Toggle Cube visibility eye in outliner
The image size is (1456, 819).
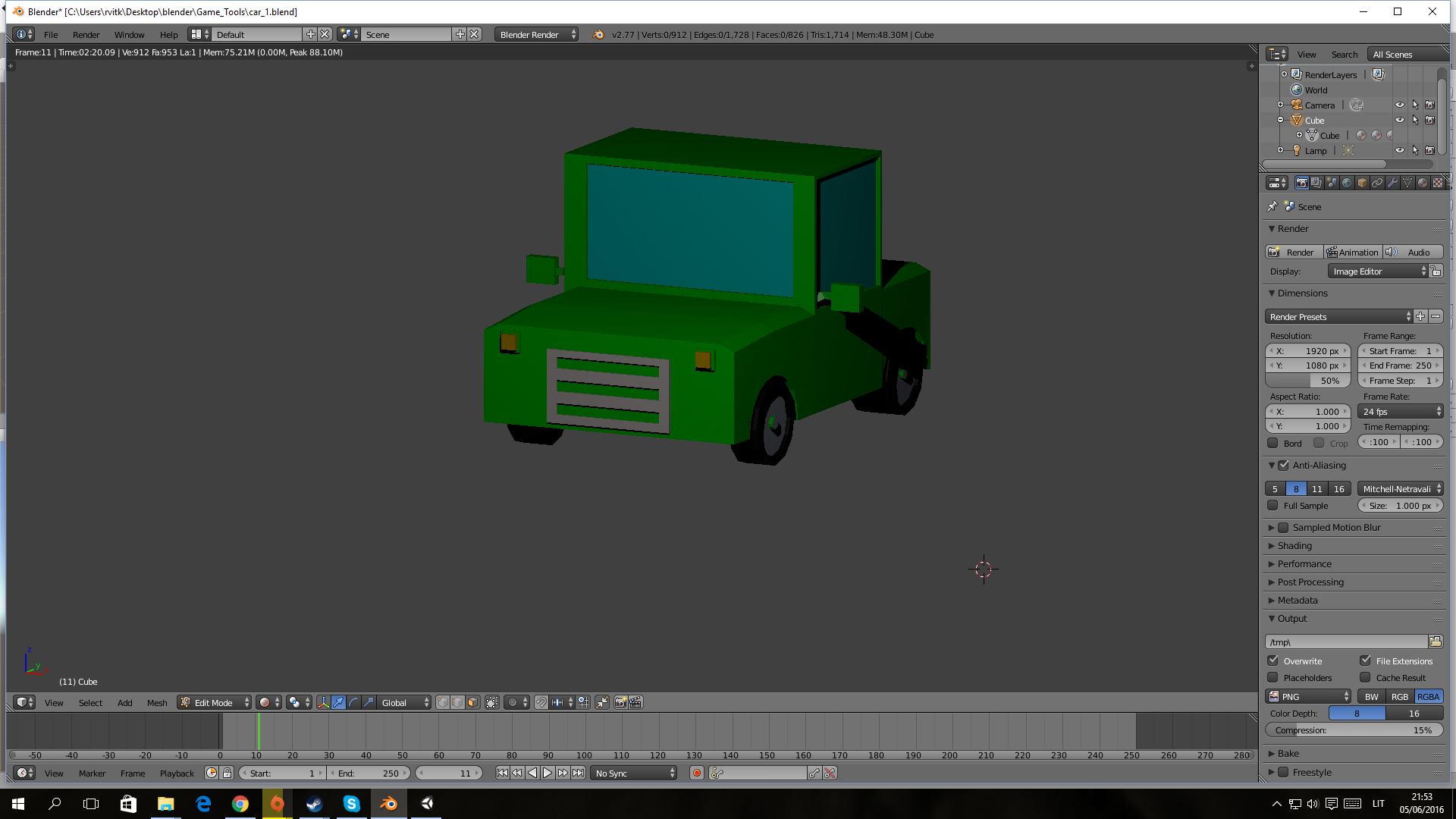coord(1400,120)
